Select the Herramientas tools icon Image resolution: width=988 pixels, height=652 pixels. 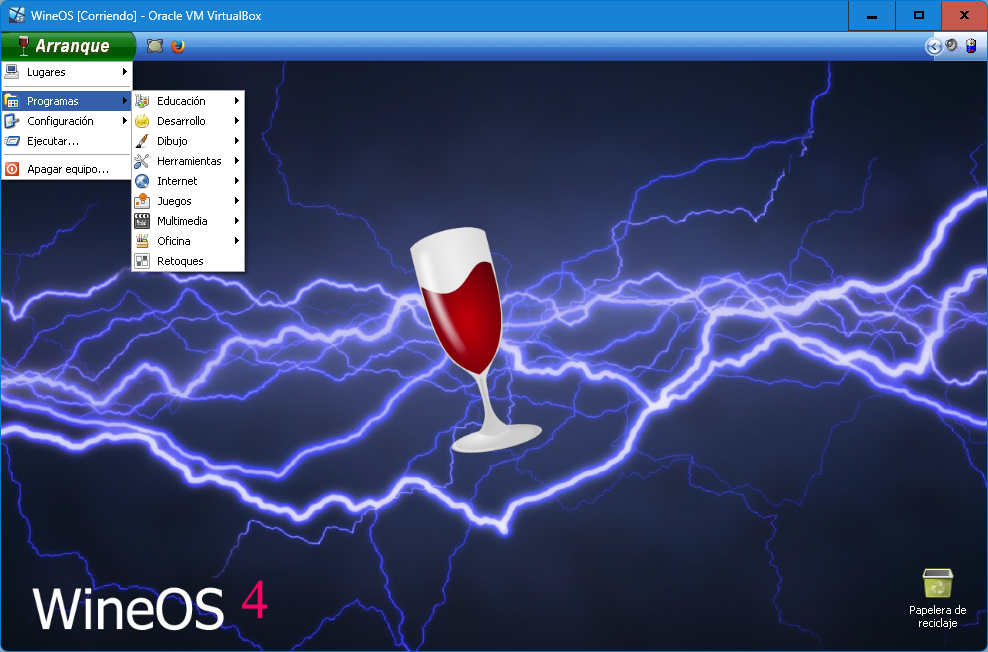pos(141,160)
